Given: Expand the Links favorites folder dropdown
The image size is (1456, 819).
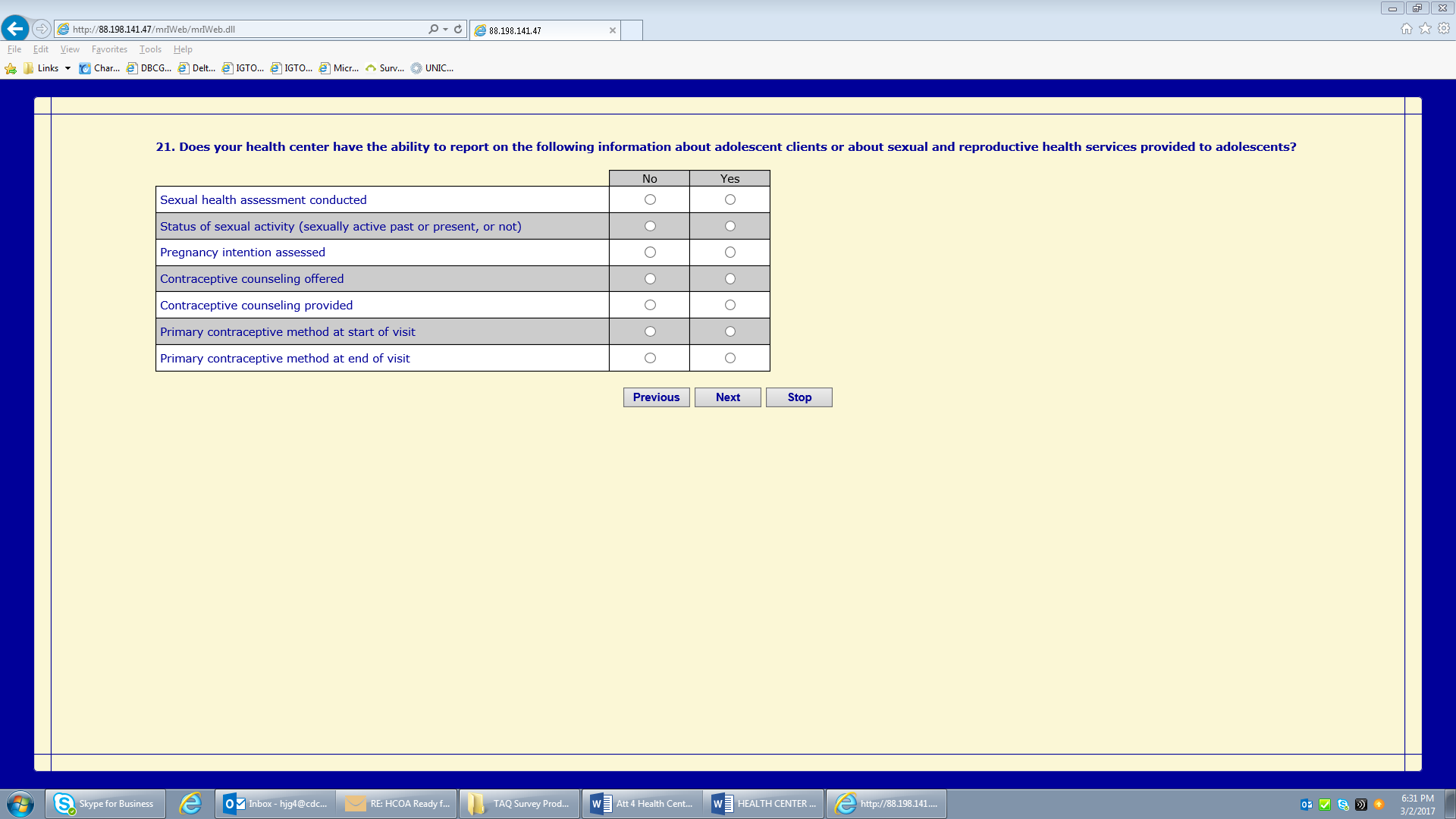Looking at the screenshot, I should (x=67, y=68).
